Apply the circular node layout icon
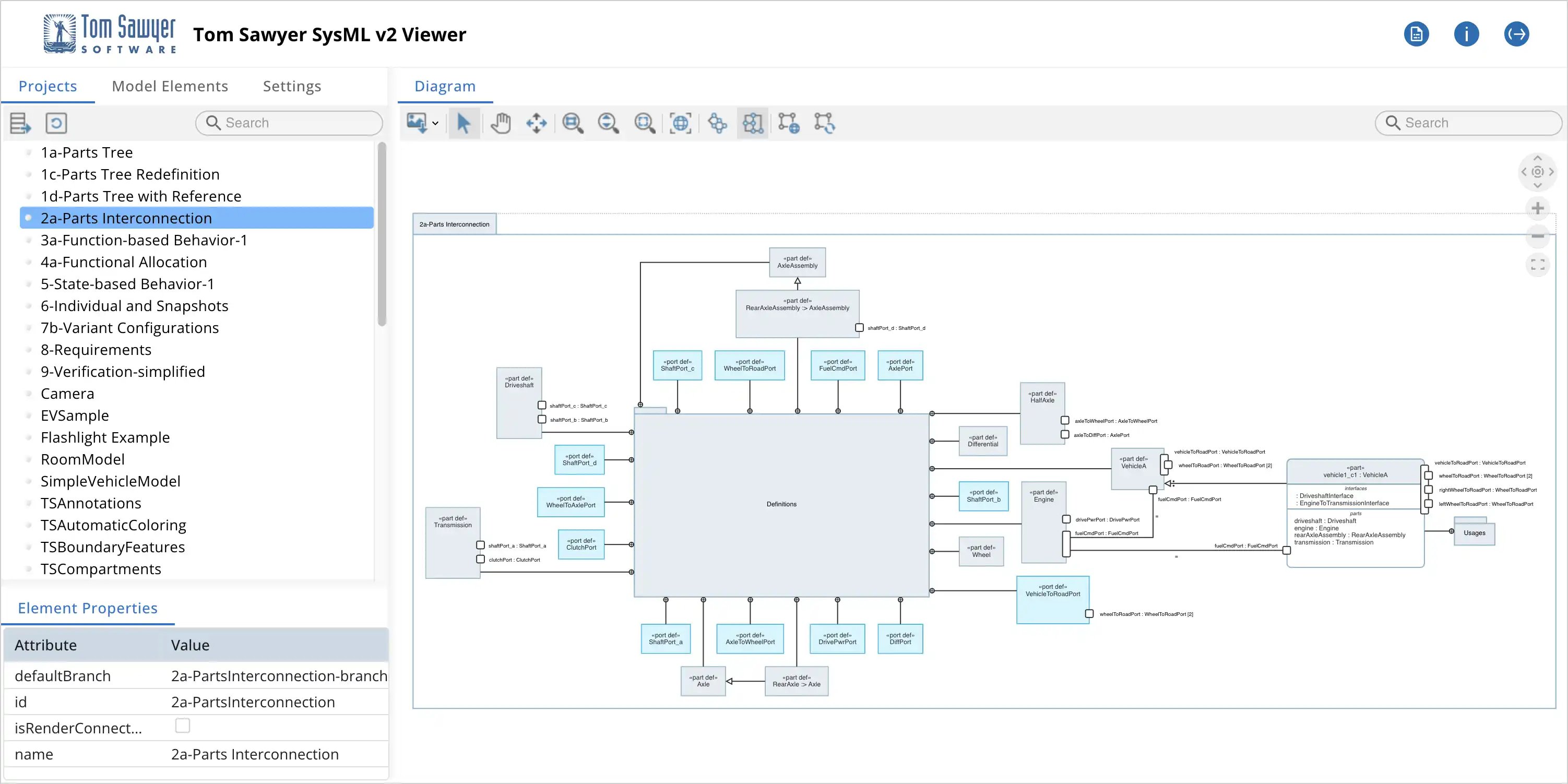Image resolution: width=1568 pixels, height=784 pixels. pyautogui.click(x=717, y=123)
